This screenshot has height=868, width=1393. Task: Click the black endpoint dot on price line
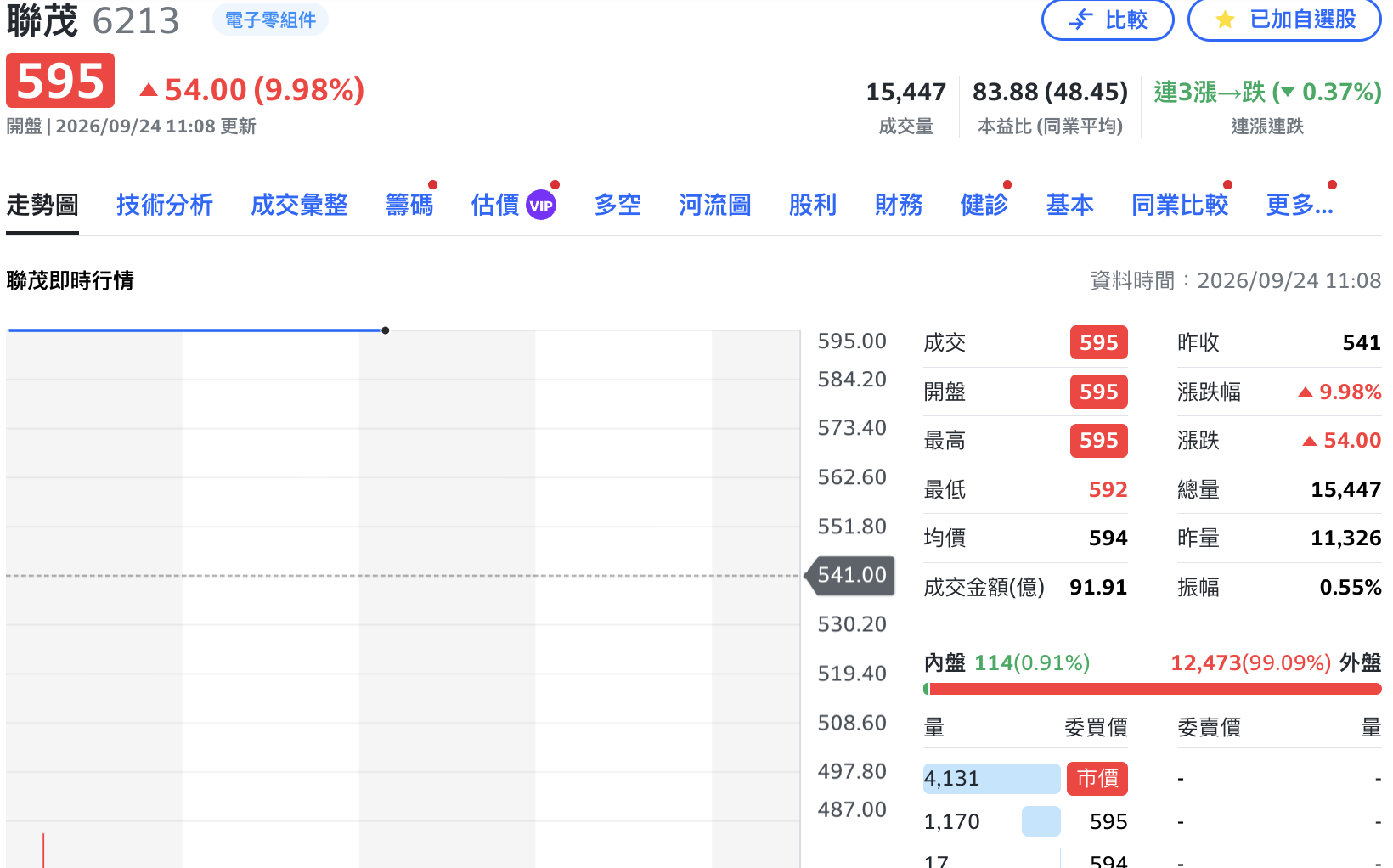(x=386, y=330)
